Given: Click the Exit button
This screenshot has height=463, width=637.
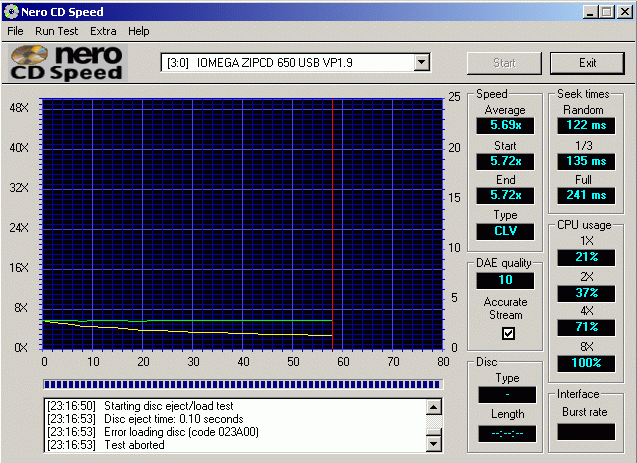Looking at the screenshot, I should tap(587, 63).
